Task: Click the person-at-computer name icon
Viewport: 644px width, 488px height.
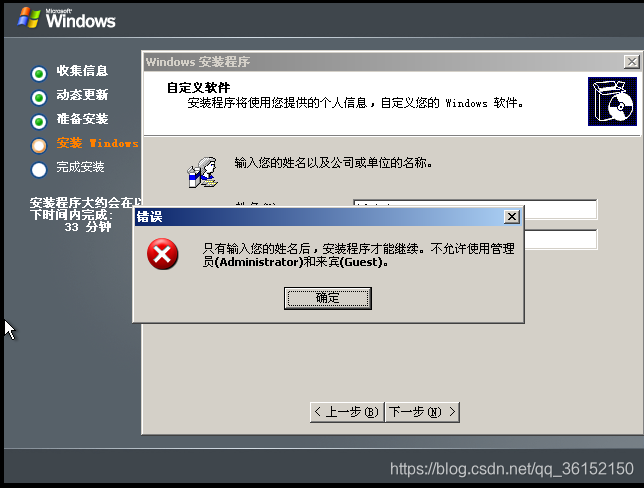Action: [x=202, y=173]
